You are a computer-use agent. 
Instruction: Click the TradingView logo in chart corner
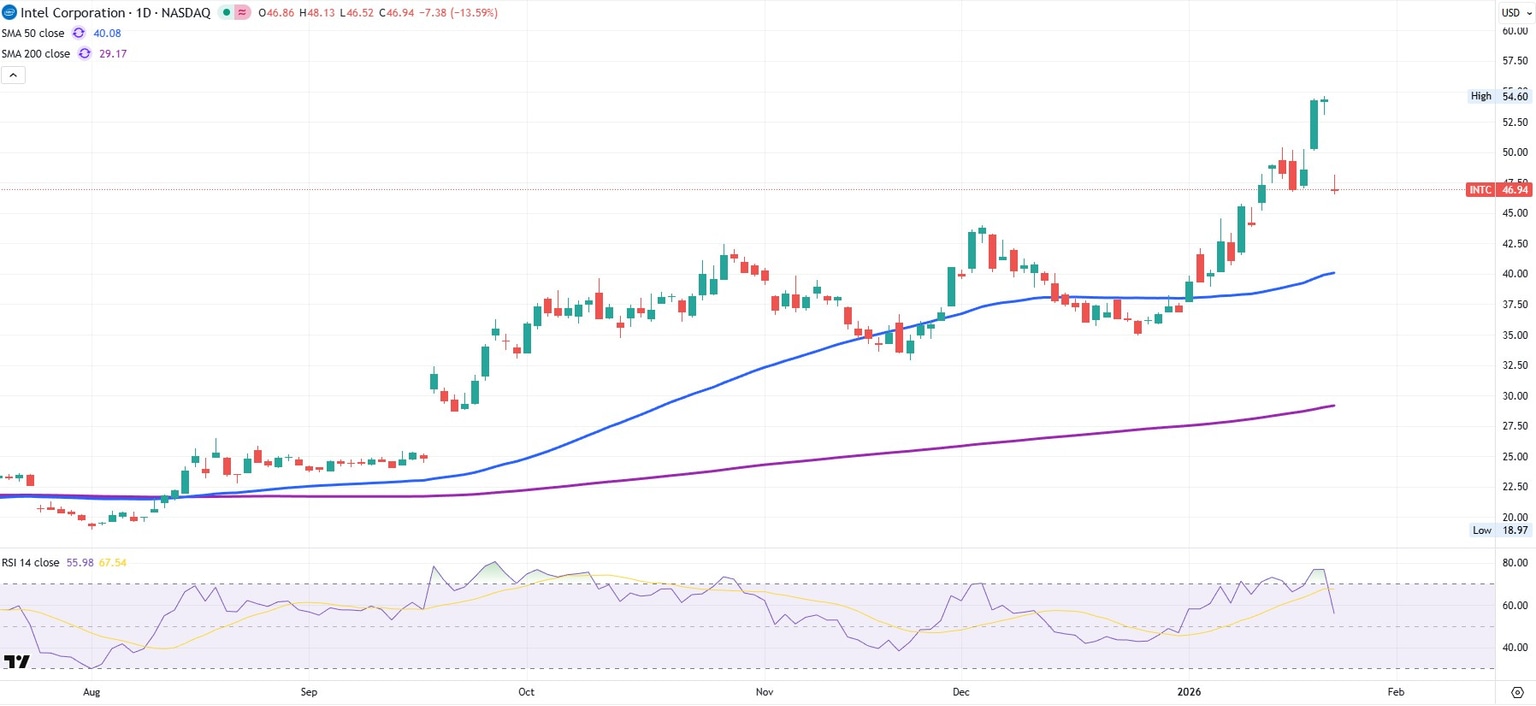(x=16, y=662)
